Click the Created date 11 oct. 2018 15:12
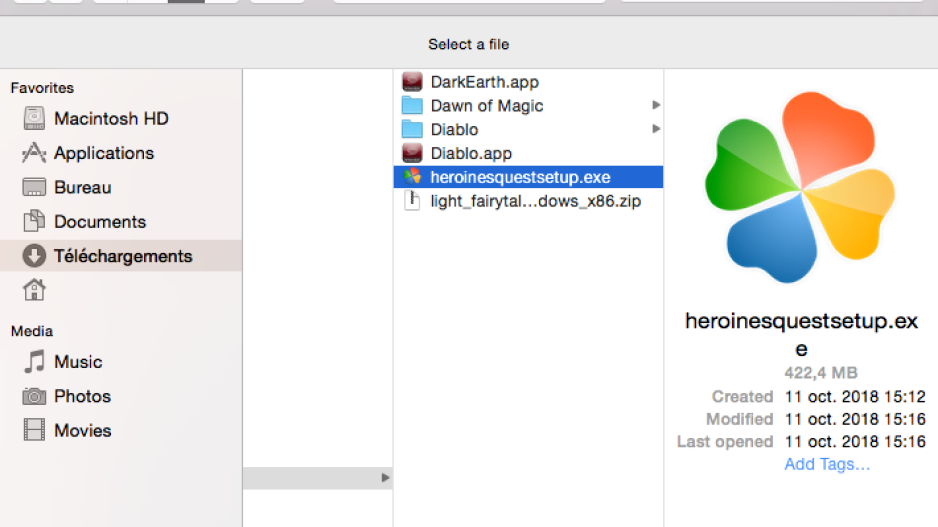The image size is (938, 527). tap(855, 397)
